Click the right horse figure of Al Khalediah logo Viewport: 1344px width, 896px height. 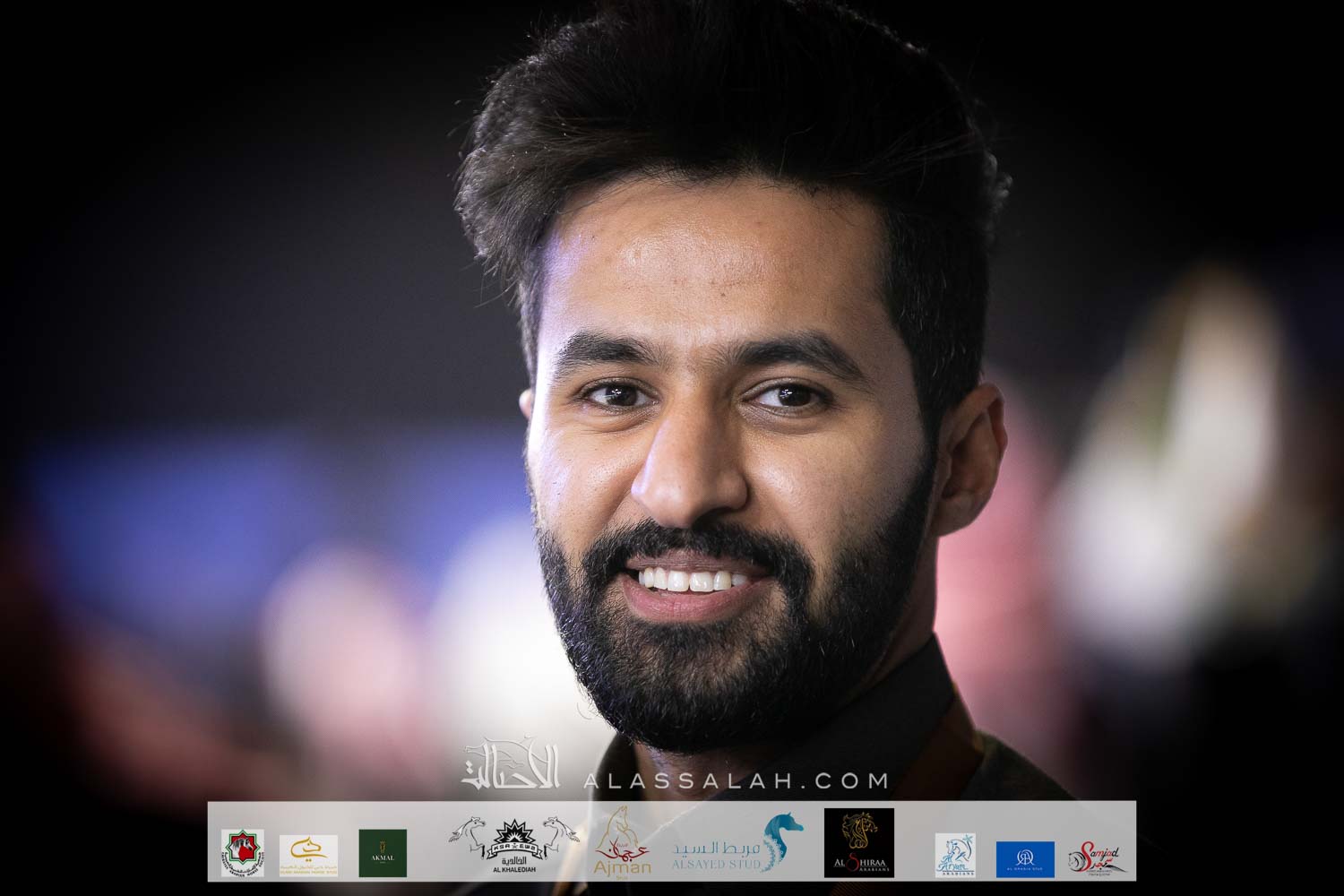(x=562, y=837)
